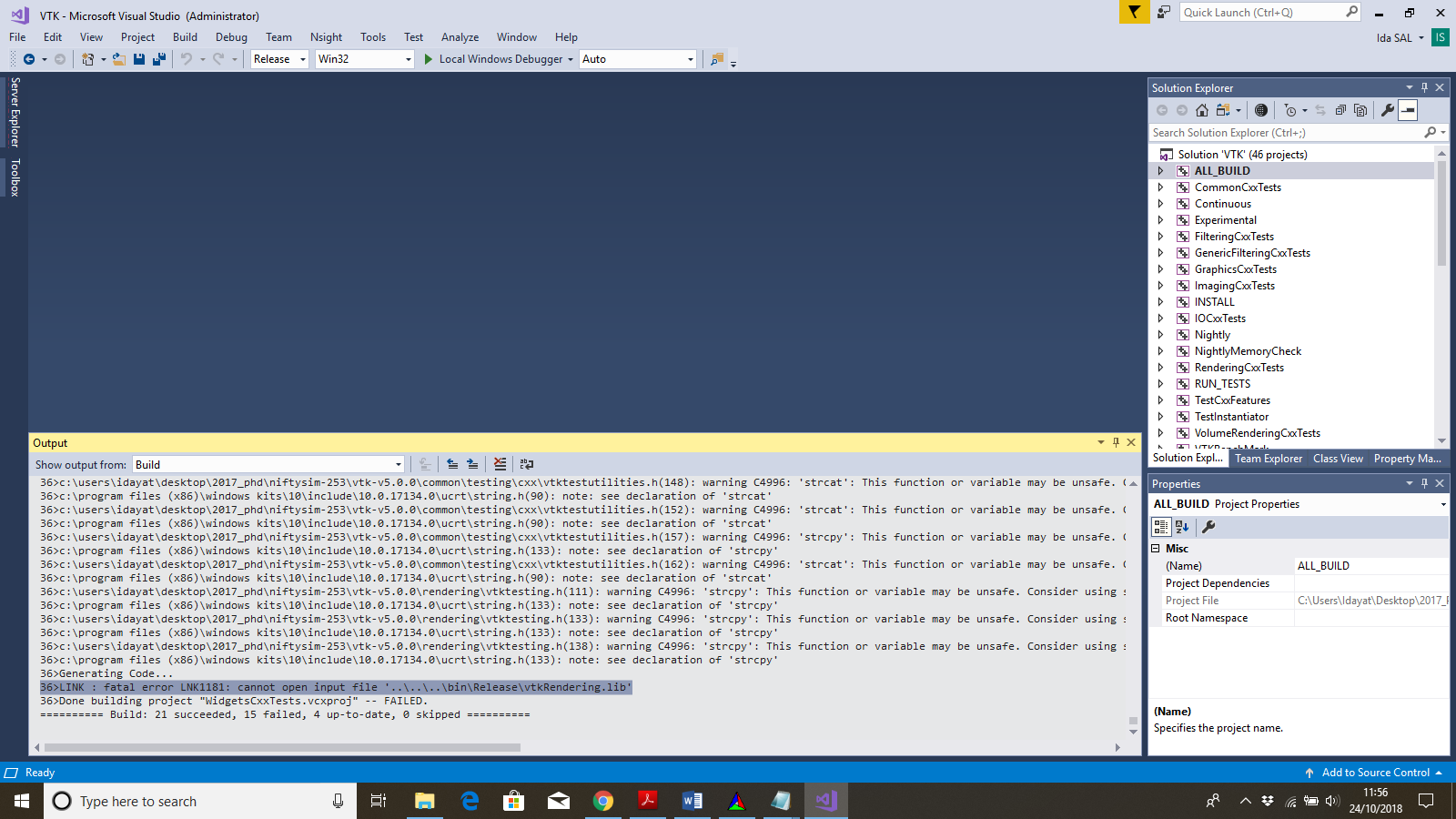
Task: Select the VolumeRenderingCxxTests project
Action: click(x=1257, y=433)
